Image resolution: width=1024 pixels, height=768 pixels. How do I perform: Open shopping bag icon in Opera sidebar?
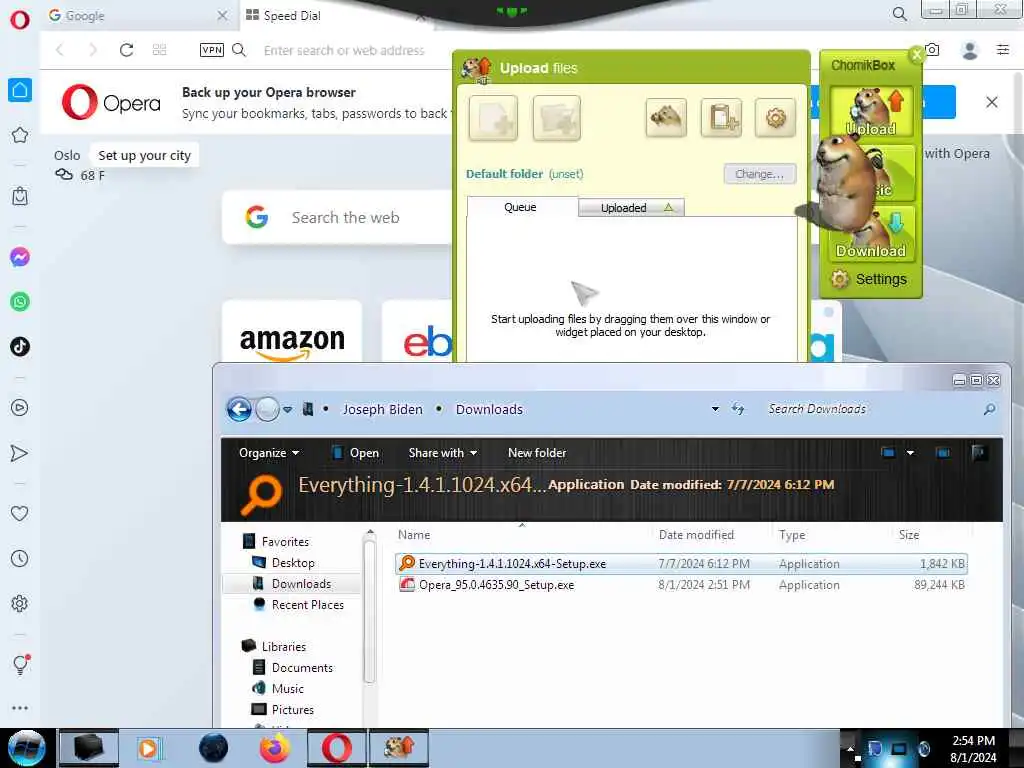(x=20, y=196)
